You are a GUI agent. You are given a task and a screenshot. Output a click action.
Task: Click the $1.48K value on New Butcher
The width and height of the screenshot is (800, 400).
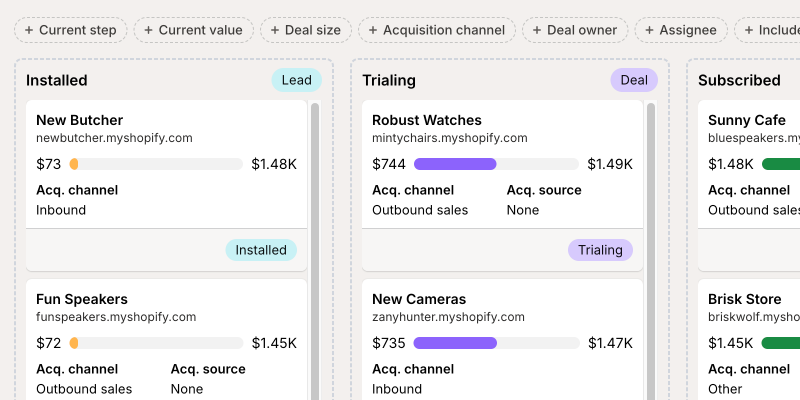pyautogui.click(x=274, y=164)
